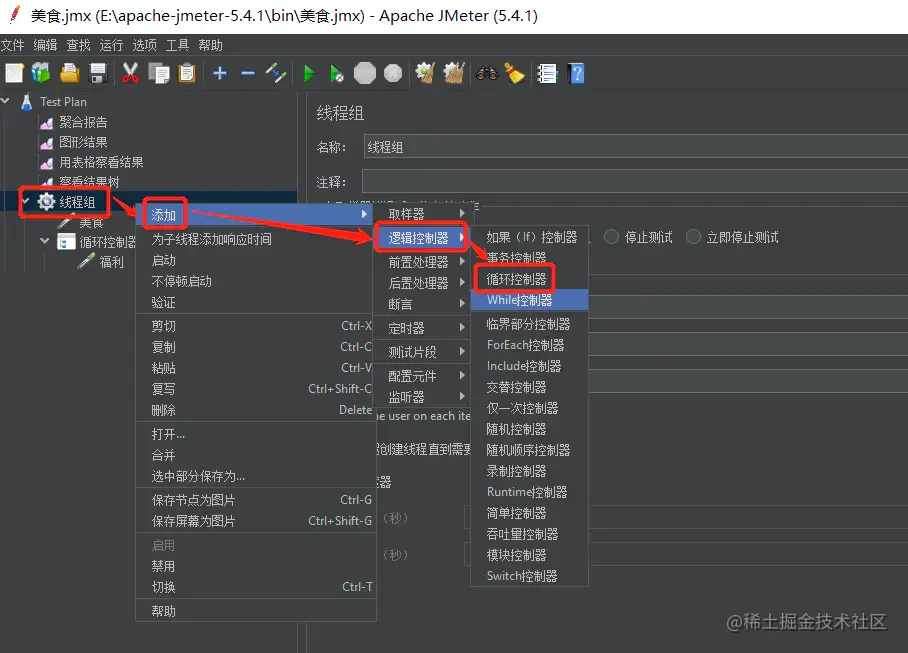Select 用表格察看结果 in the tree
The height and width of the screenshot is (653, 908).
click(101, 163)
